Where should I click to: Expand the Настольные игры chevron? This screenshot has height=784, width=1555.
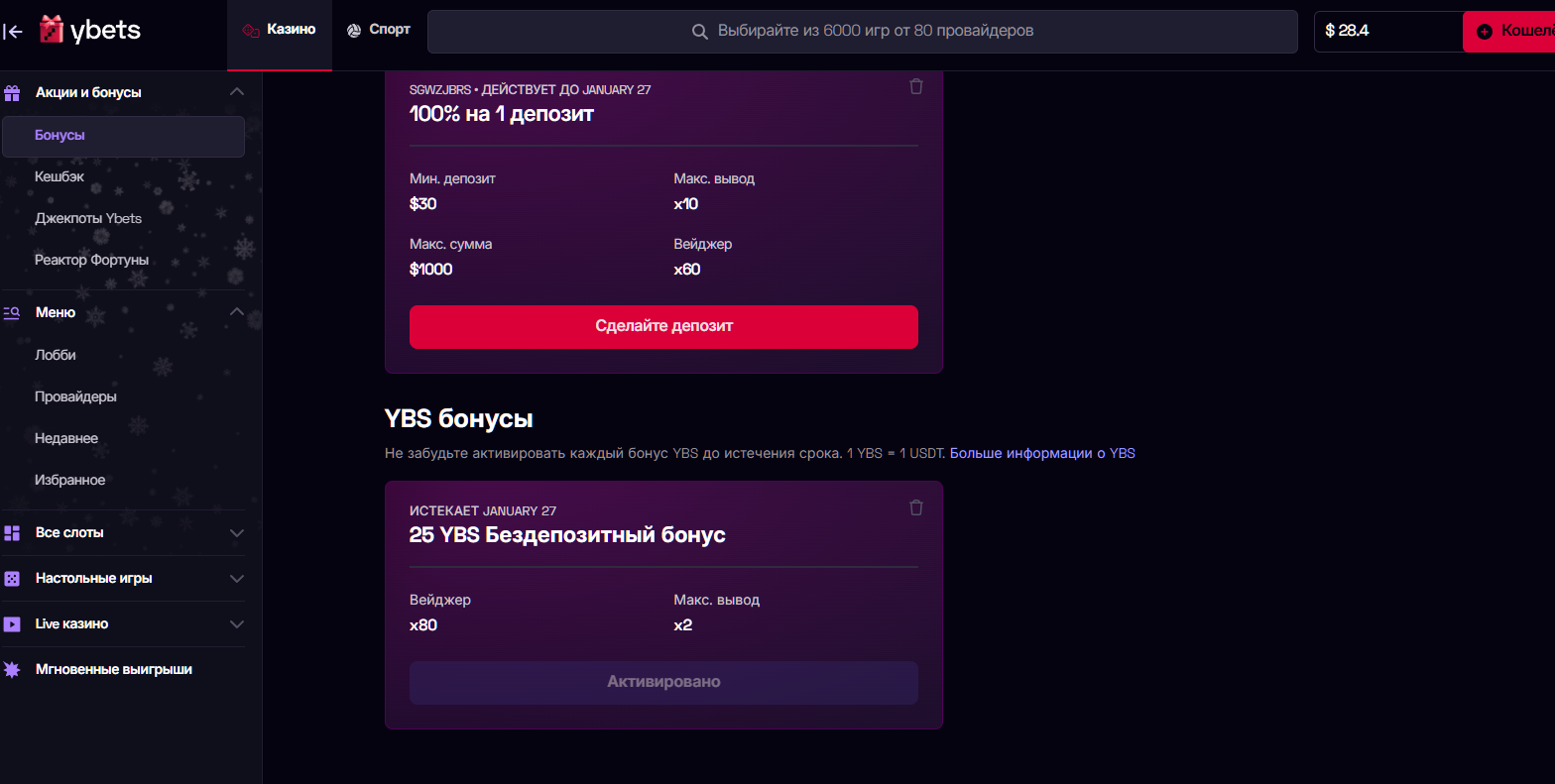pyautogui.click(x=236, y=579)
